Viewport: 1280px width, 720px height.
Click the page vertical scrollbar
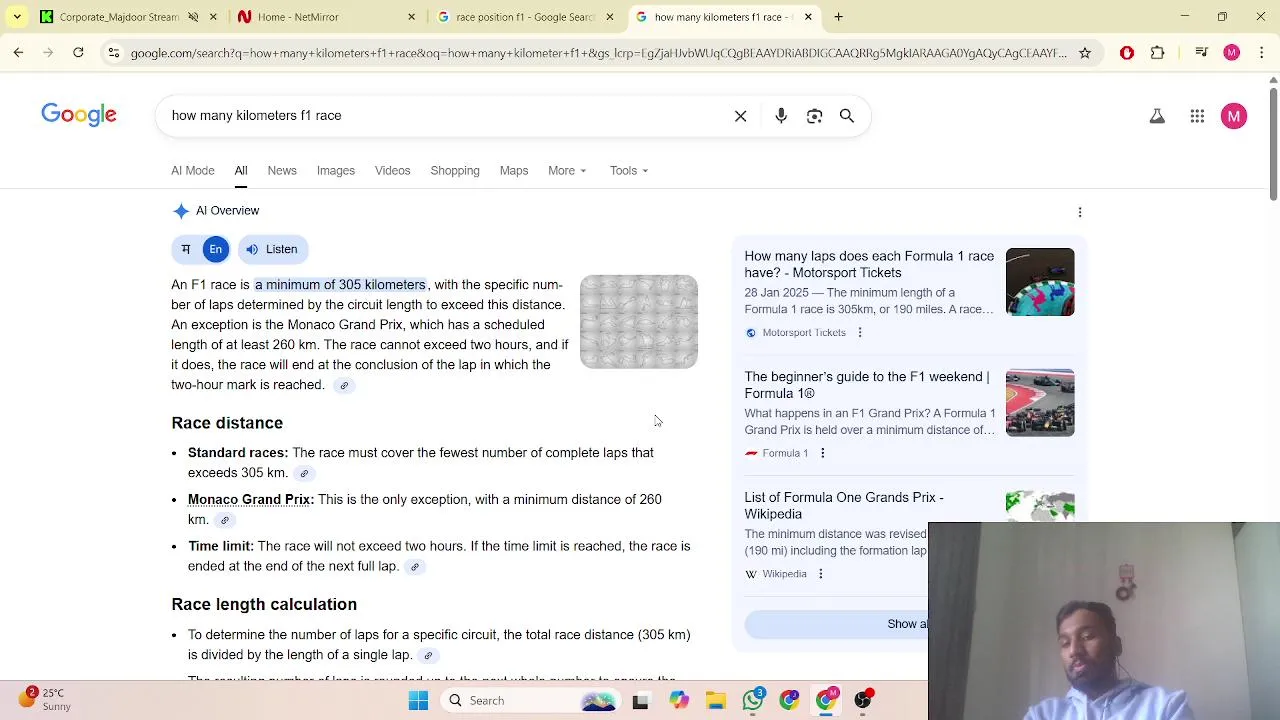(1273, 145)
